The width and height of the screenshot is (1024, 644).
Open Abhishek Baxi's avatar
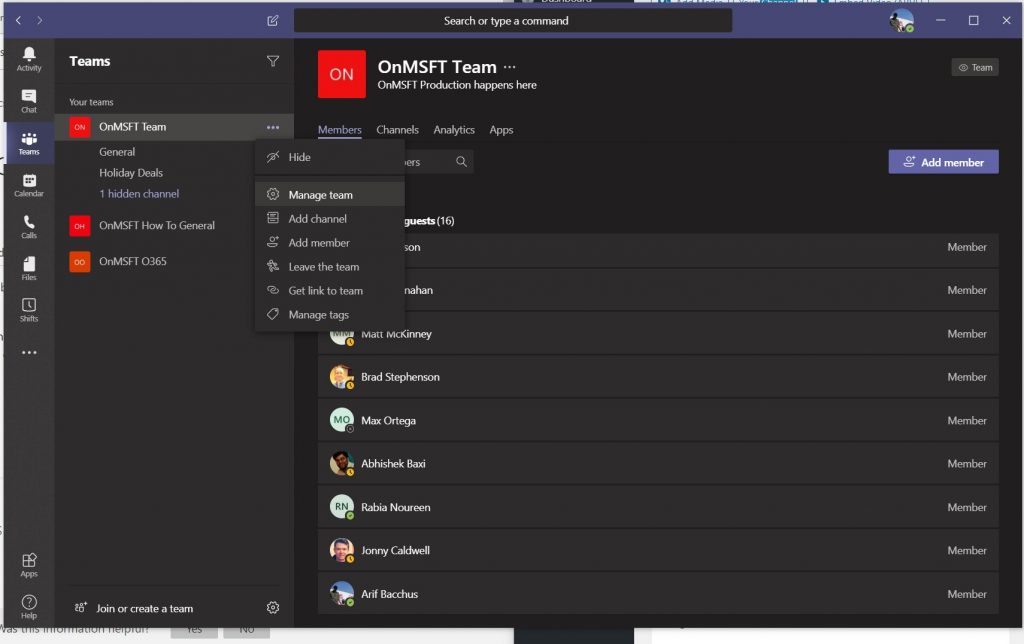pos(342,464)
